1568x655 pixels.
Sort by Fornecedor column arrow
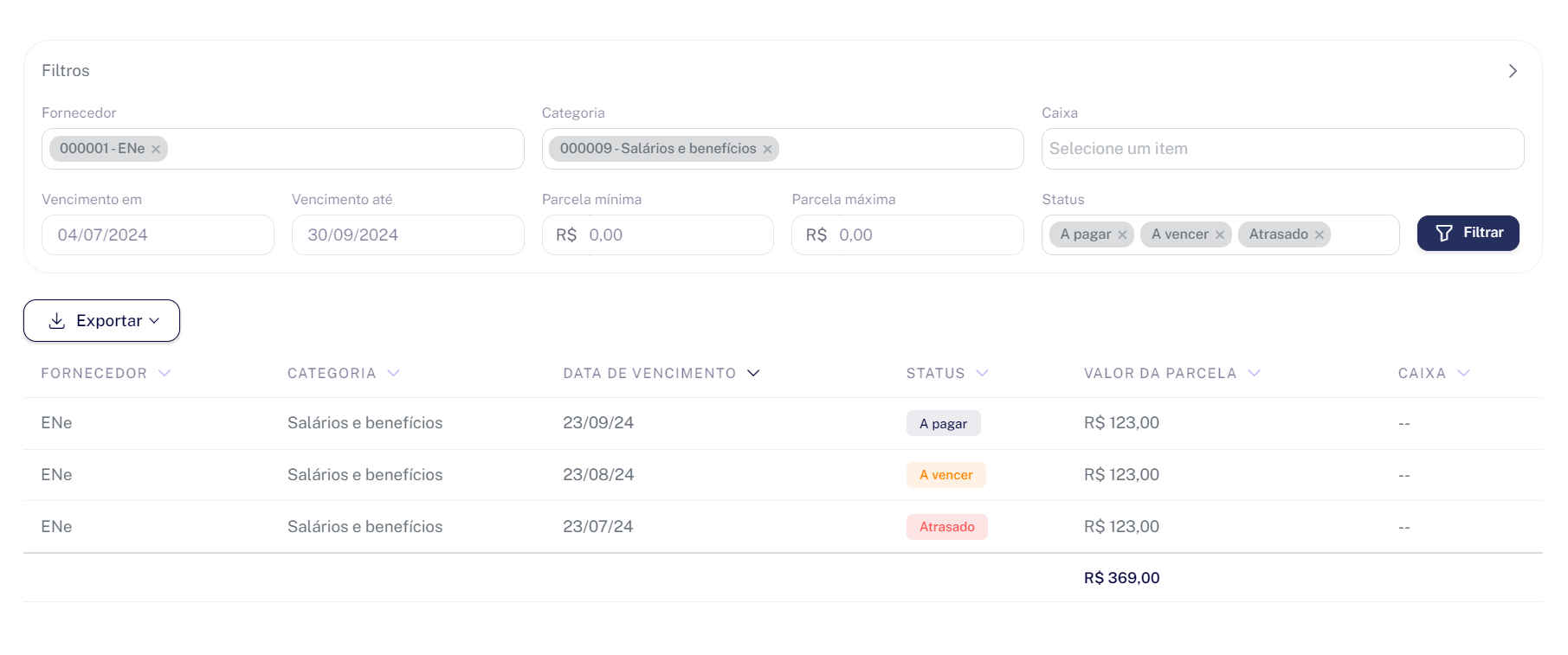pos(165,373)
